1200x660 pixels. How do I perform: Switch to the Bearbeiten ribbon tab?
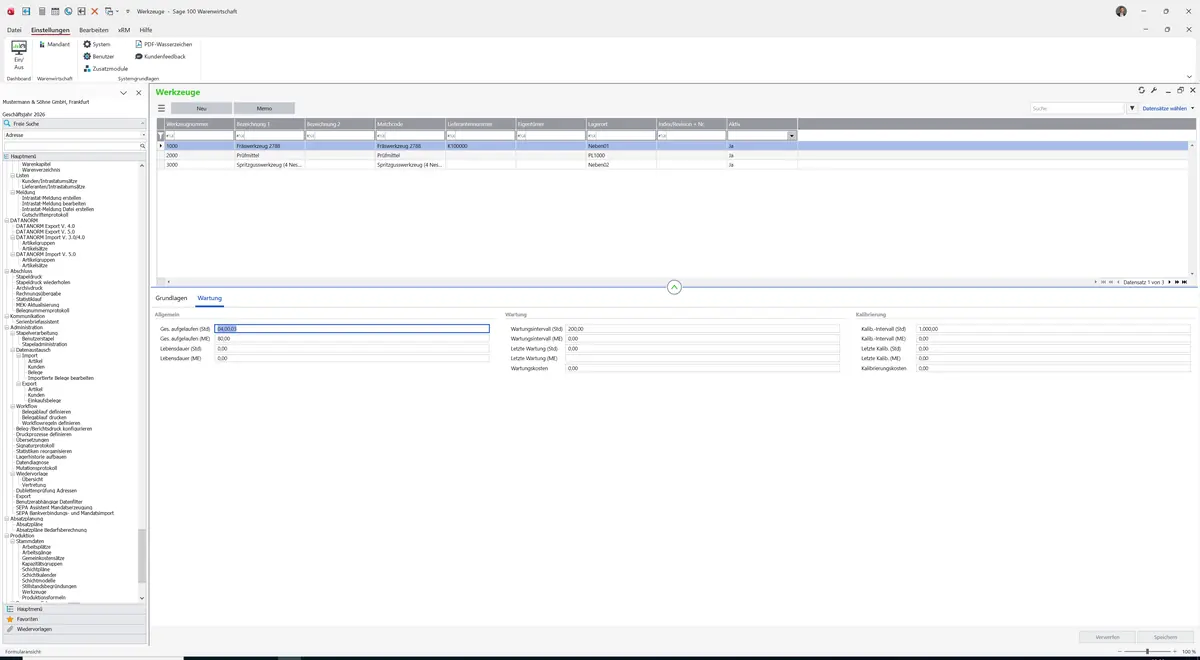click(x=94, y=30)
